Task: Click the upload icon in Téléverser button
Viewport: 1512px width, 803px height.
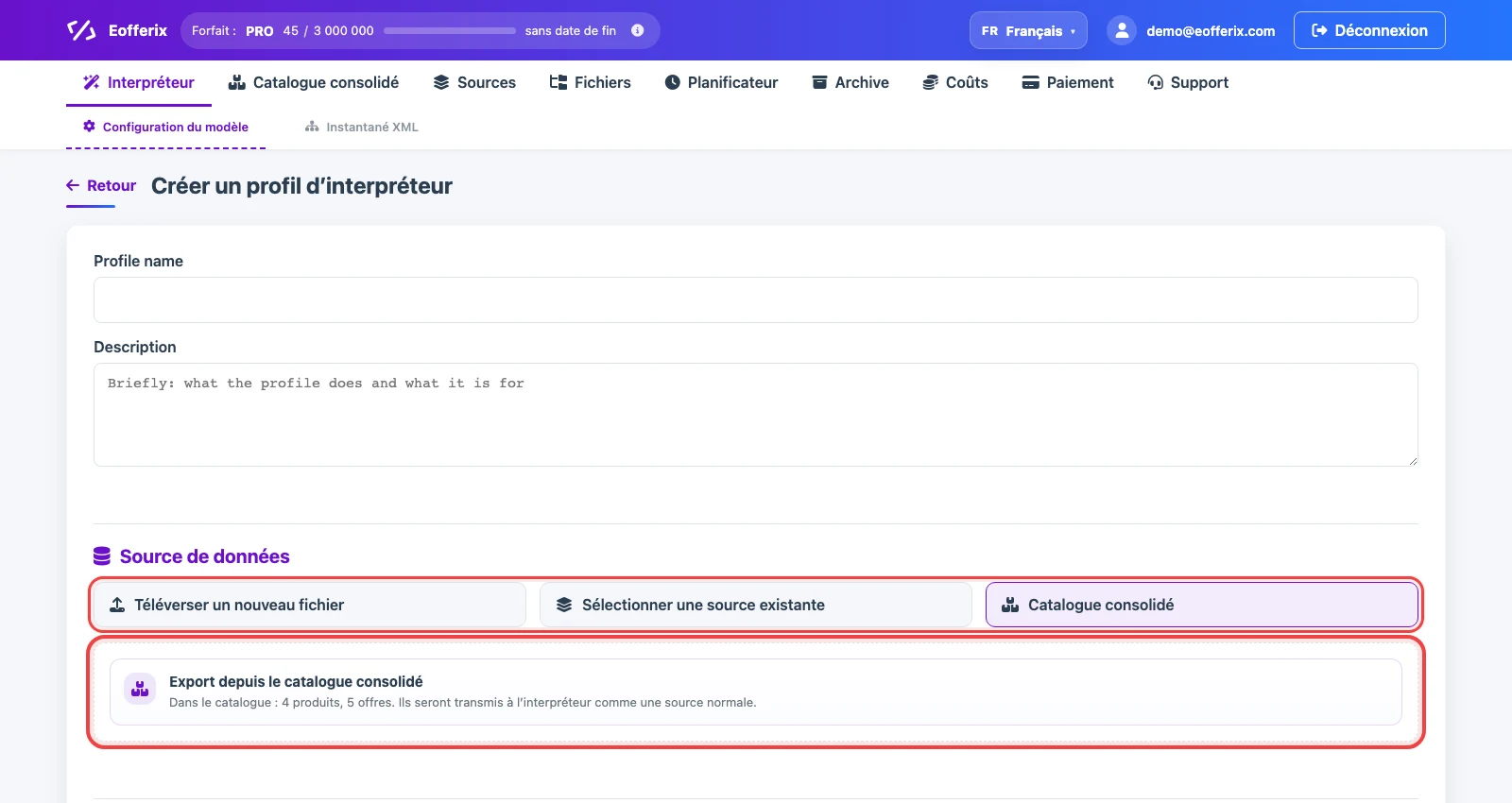Action: coord(117,605)
